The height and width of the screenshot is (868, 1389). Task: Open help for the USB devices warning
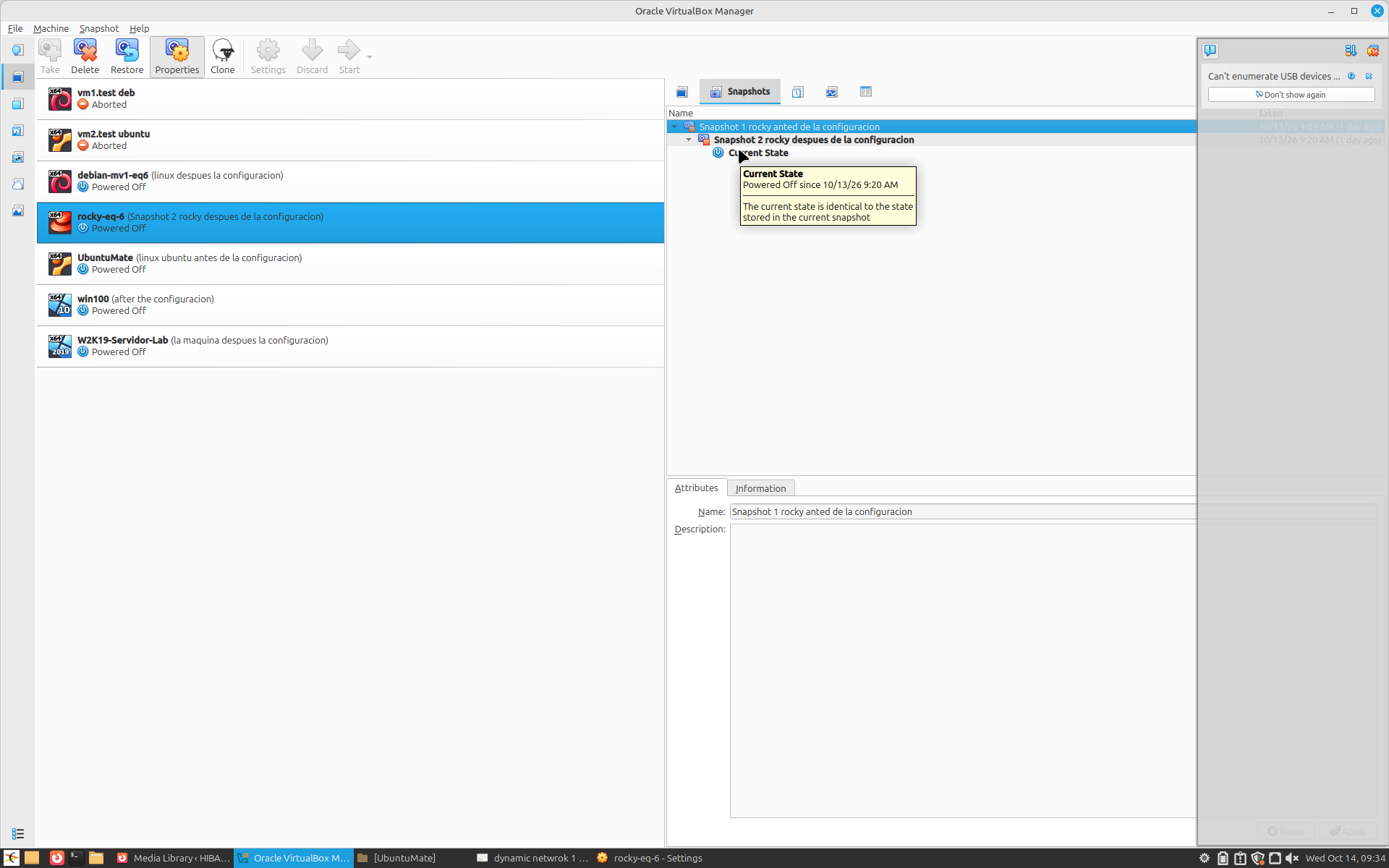(x=1351, y=76)
